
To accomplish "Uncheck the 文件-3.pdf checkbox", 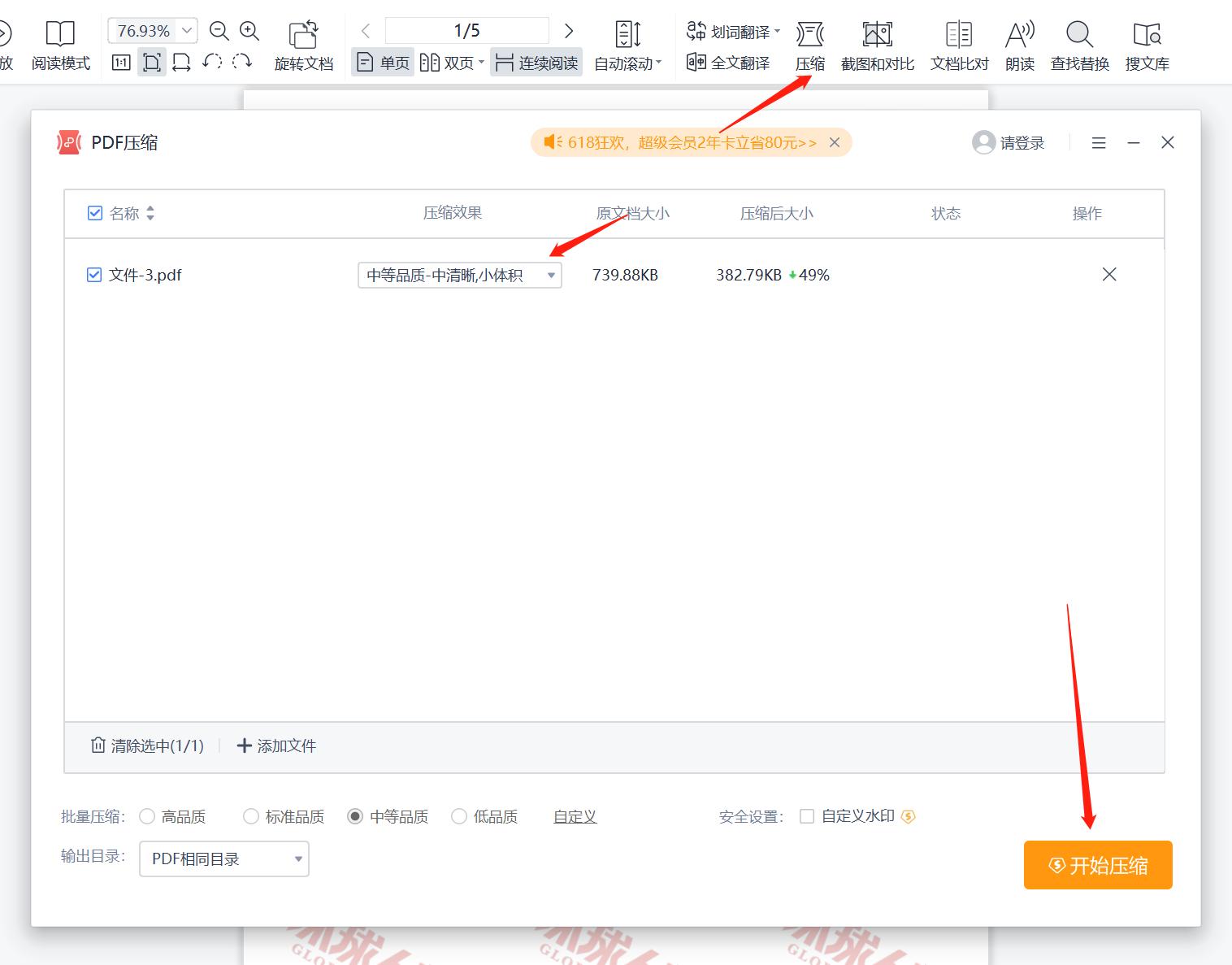I will 95,275.
